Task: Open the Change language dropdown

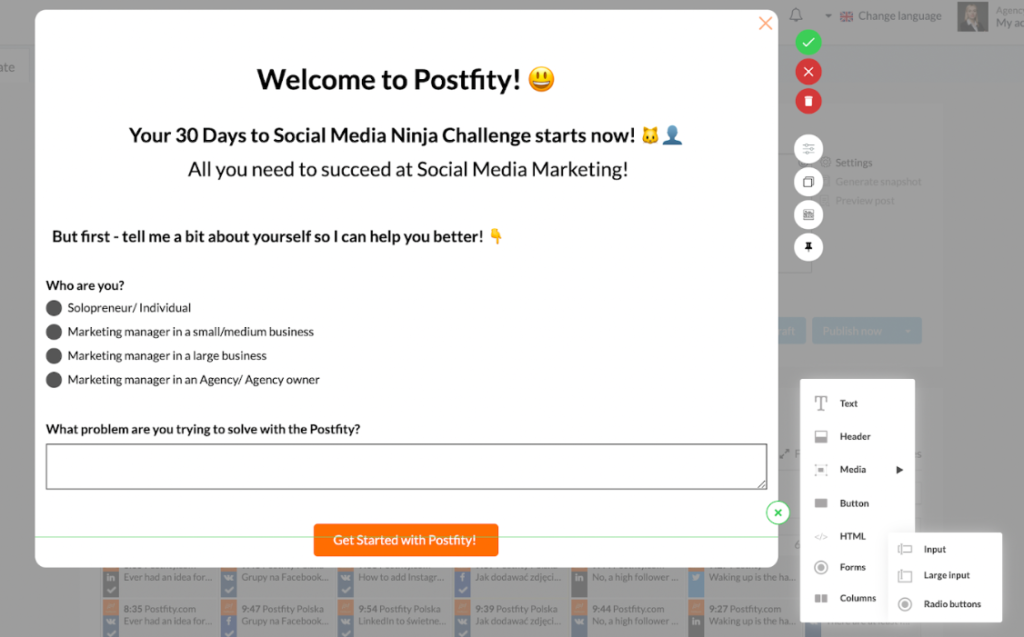Action: pyautogui.click(x=890, y=16)
